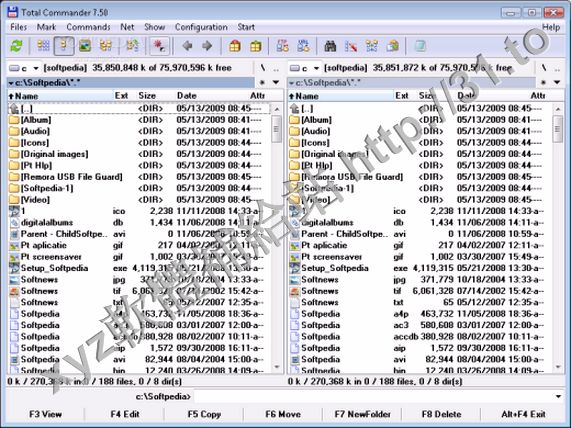
Task: Select Softnews tif file icon in left panel
Action: click(14, 291)
